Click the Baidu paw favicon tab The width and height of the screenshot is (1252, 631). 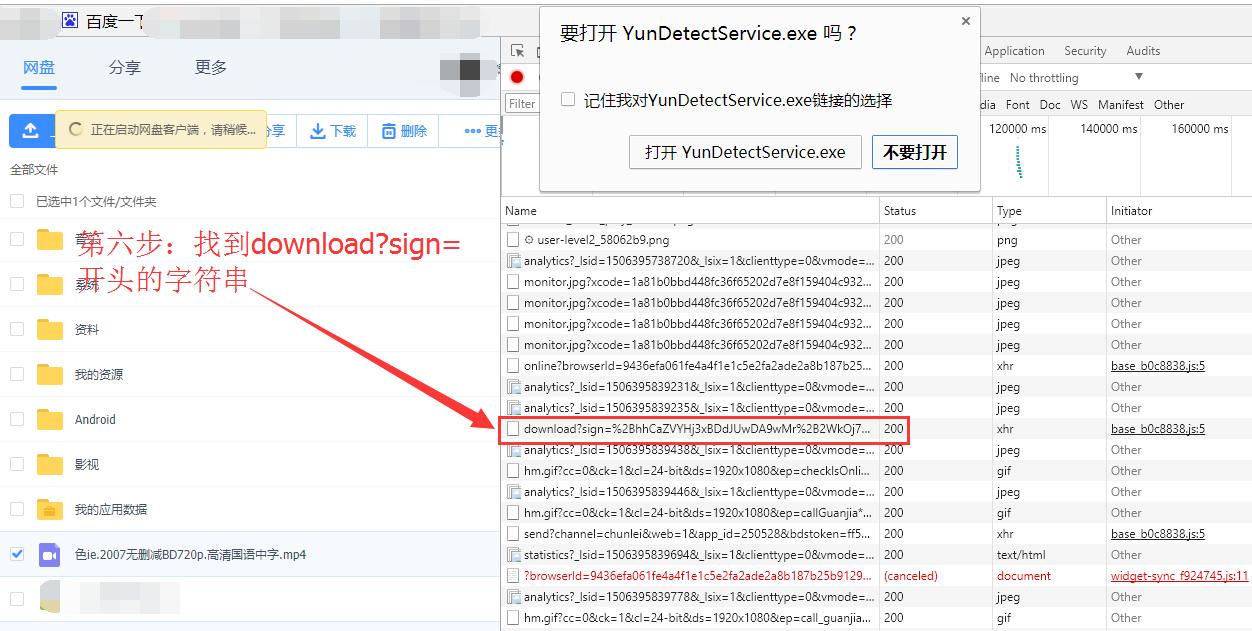pyautogui.click(x=70, y=20)
